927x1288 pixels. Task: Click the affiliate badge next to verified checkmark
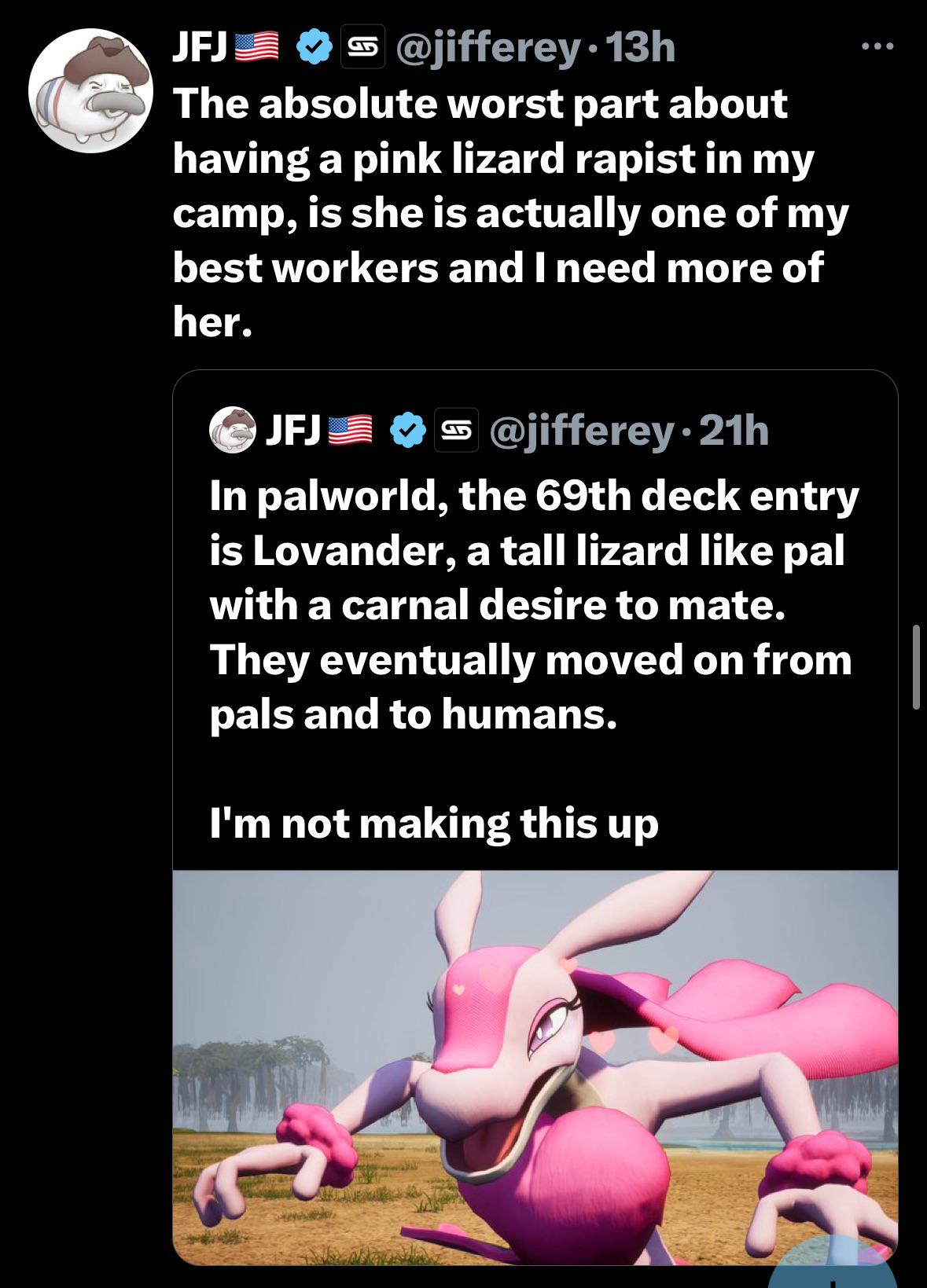362,49
